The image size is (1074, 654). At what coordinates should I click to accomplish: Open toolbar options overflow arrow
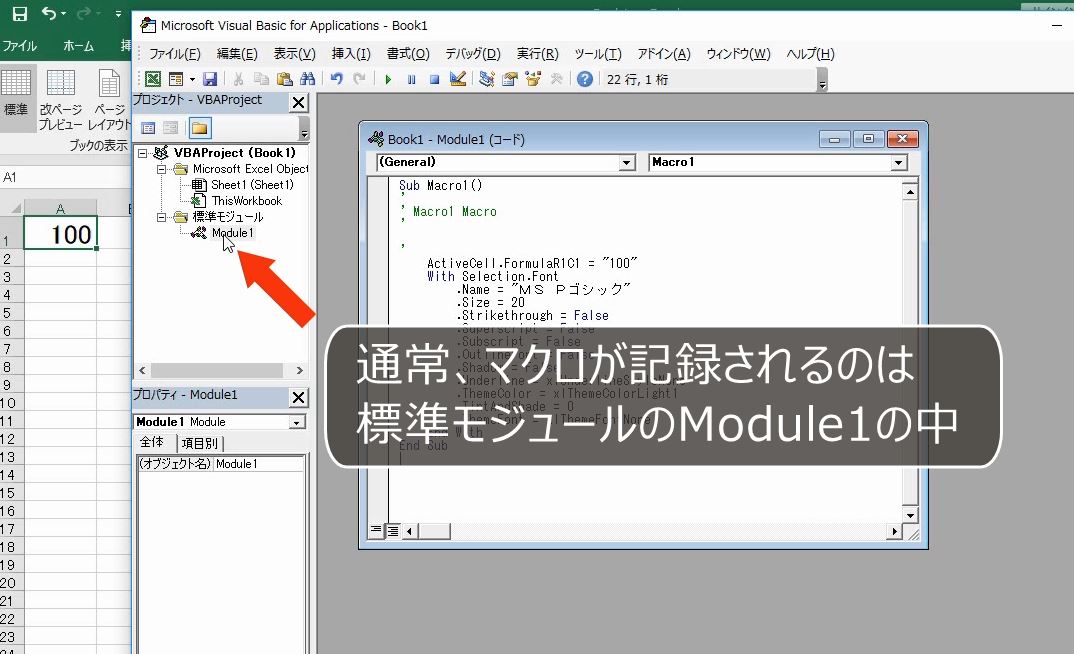click(822, 81)
